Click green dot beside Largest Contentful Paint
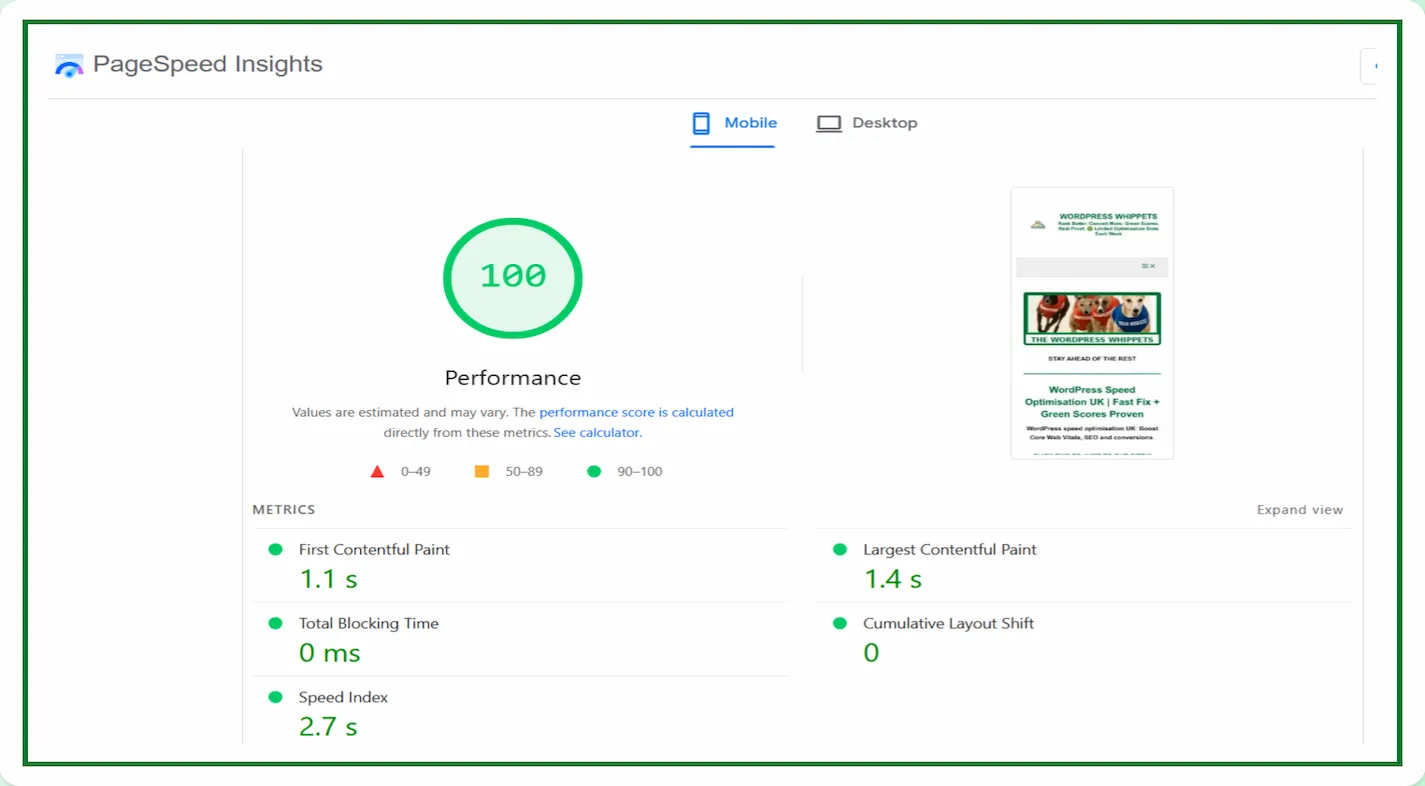This screenshot has height=786, width=1425. pyautogui.click(x=840, y=550)
